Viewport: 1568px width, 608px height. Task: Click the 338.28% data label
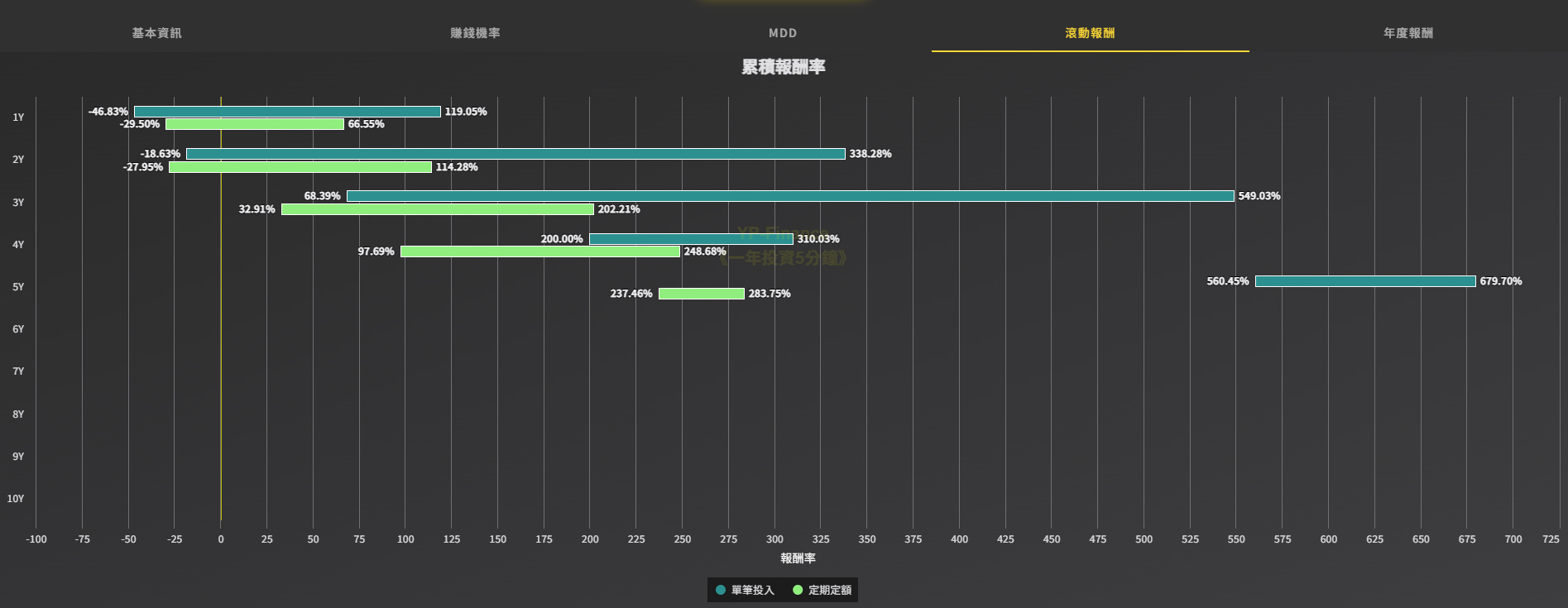(x=870, y=154)
